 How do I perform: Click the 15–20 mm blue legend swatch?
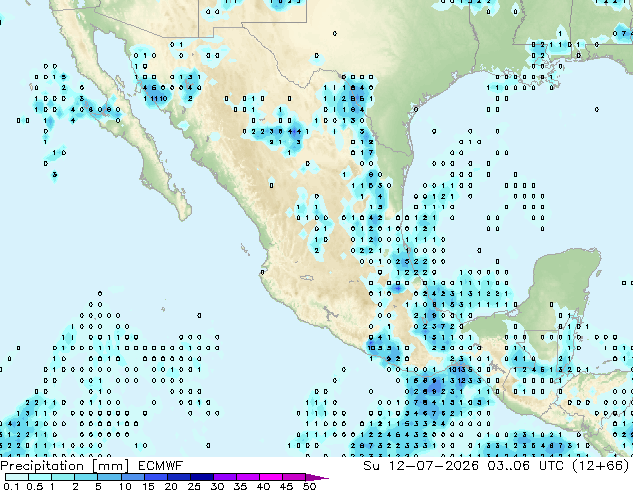156,477
